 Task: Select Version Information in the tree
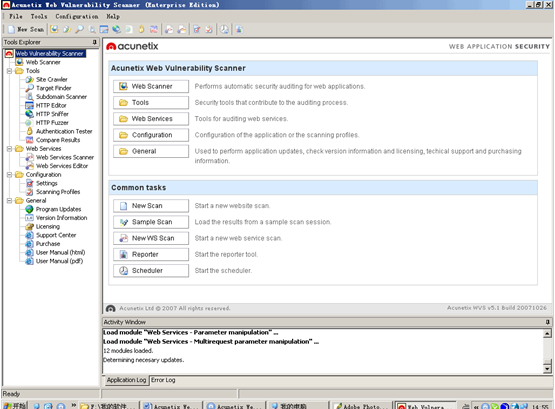[62, 218]
